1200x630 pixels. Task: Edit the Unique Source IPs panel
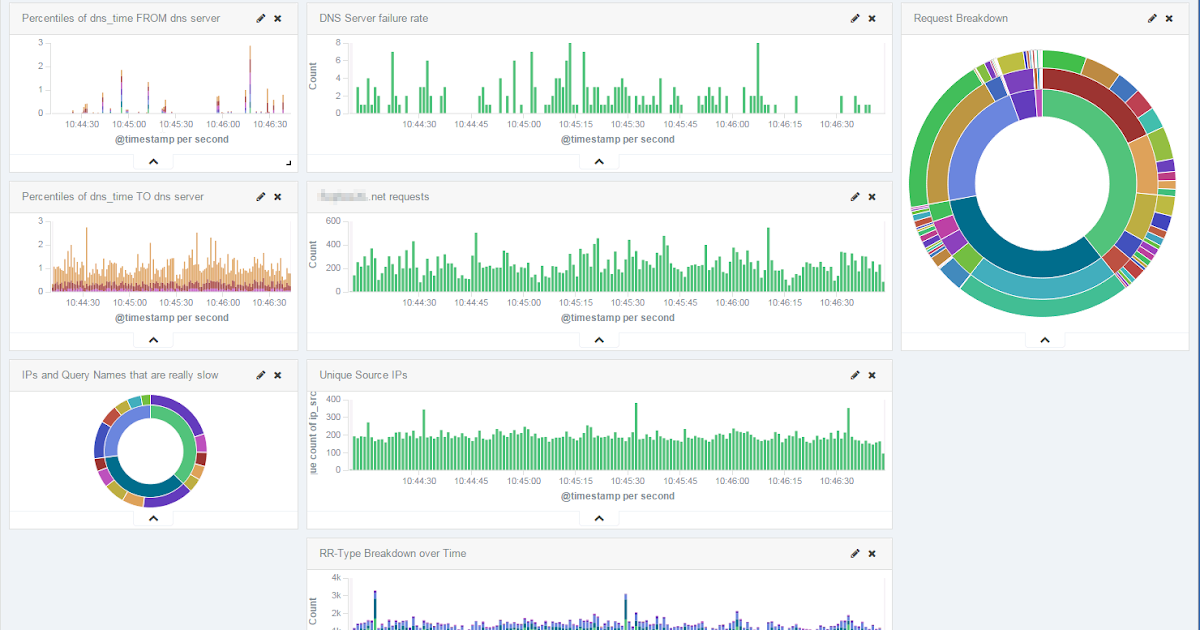pyautogui.click(x=855, y=375)
